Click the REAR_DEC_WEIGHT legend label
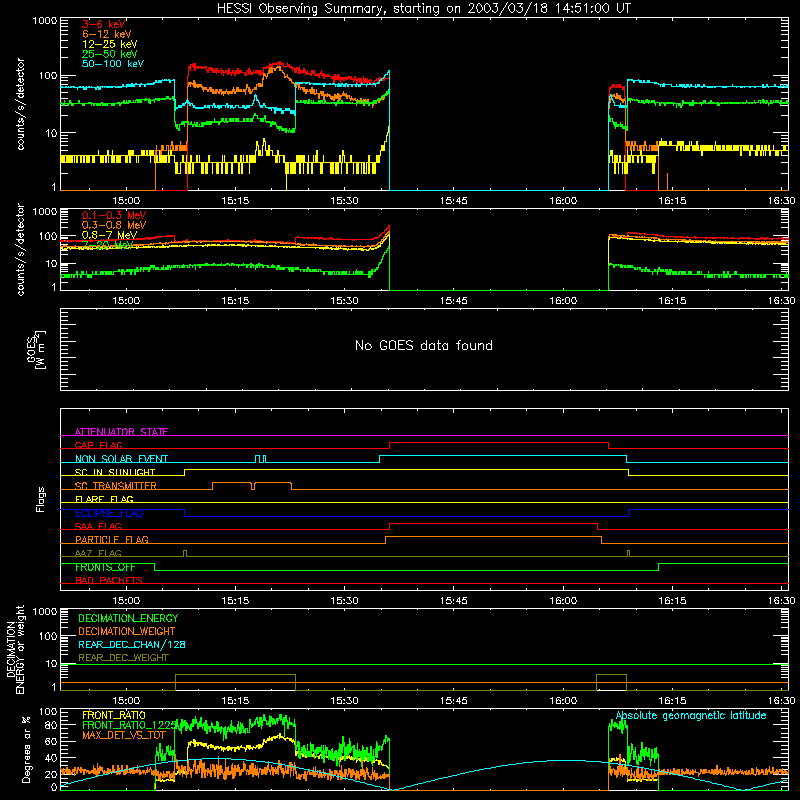 click(123, 658)
